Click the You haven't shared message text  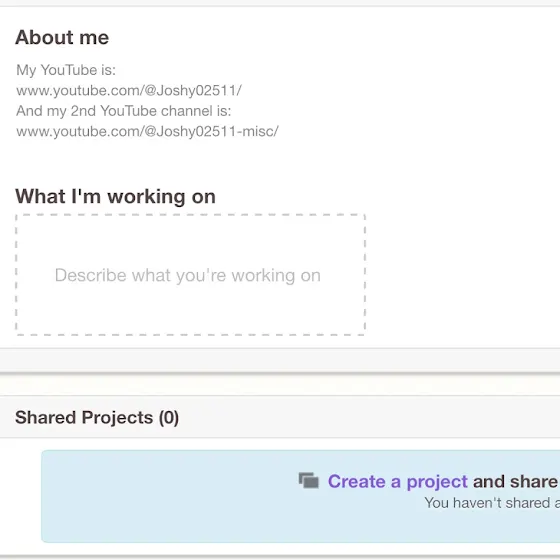pos(492,503)
